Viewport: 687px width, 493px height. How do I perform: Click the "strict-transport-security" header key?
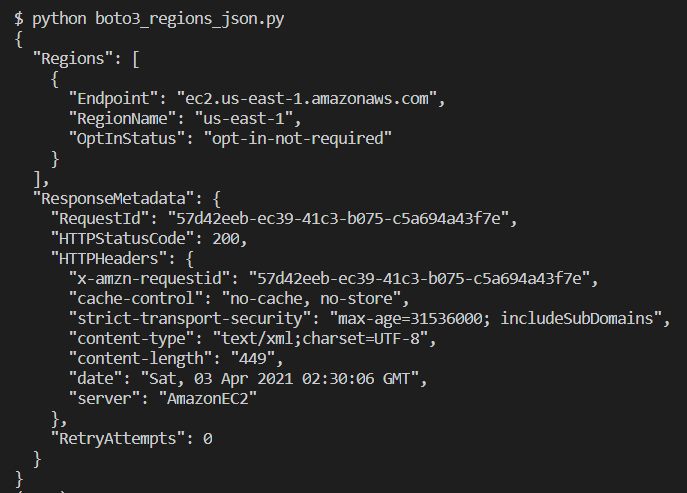pyautogui.click(x=189, y=317)
